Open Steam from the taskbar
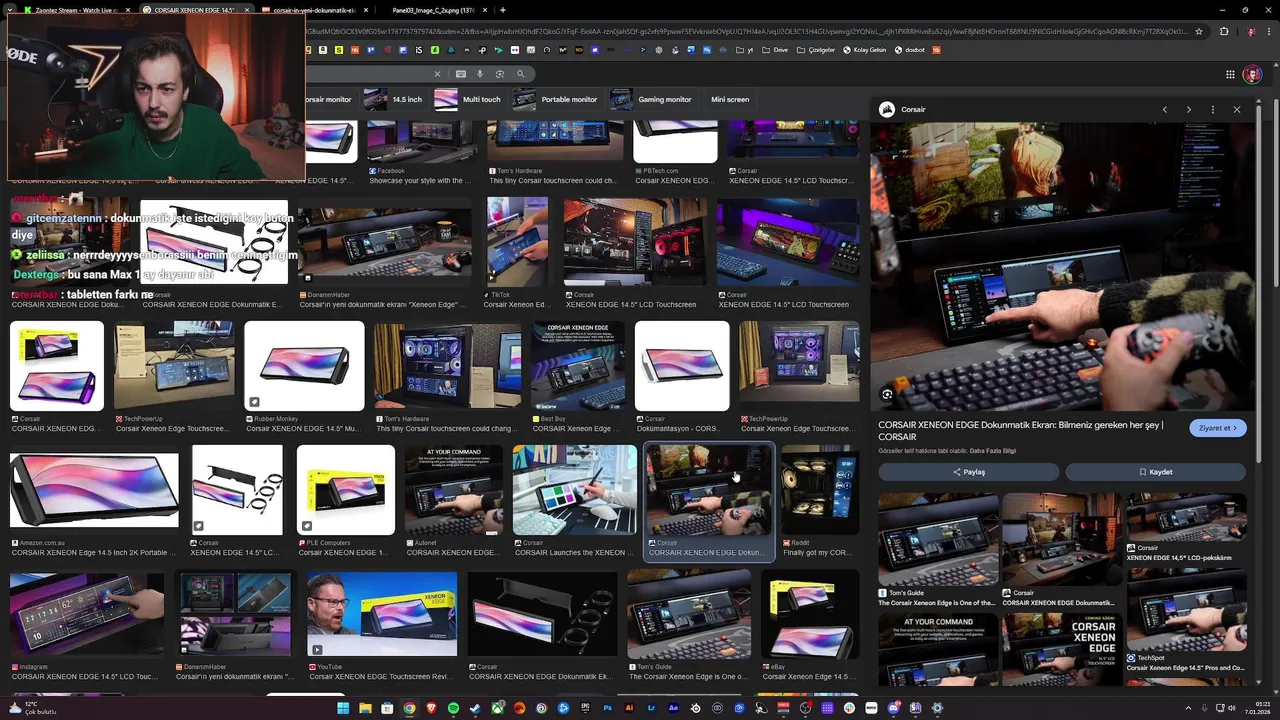1280x720 pixels. 474,708
